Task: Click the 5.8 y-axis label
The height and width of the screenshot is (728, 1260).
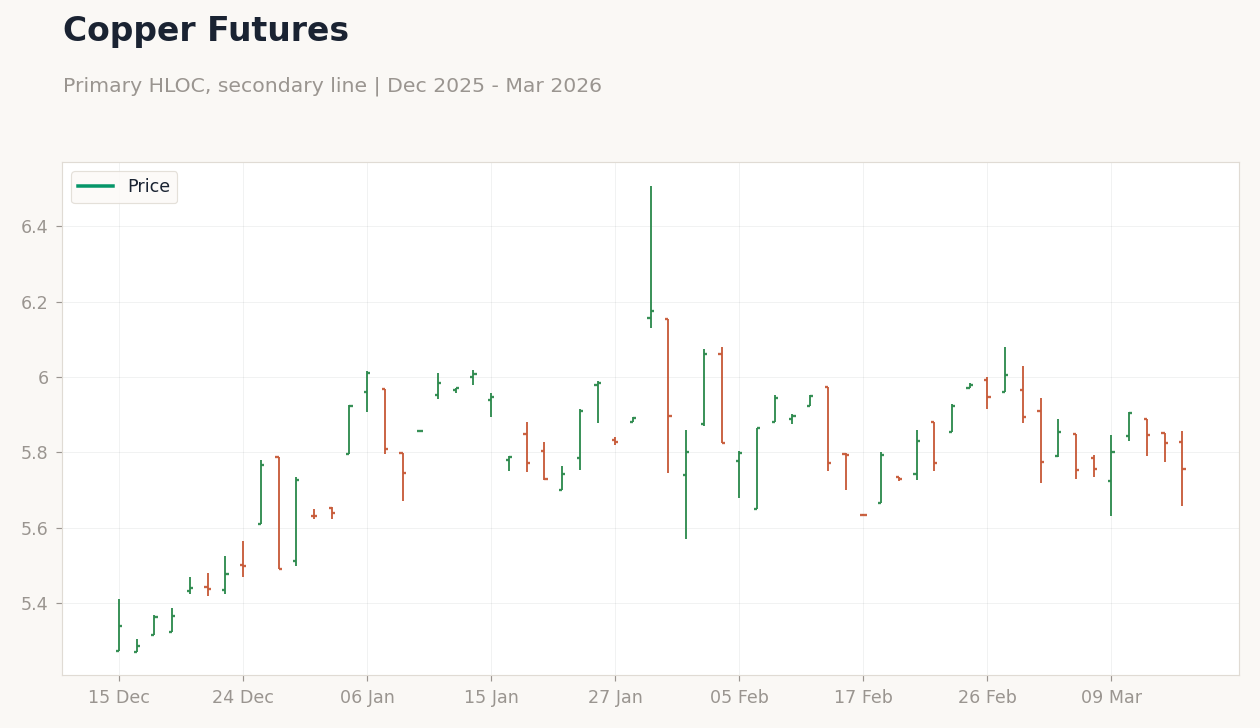Action: click(35, 453)
